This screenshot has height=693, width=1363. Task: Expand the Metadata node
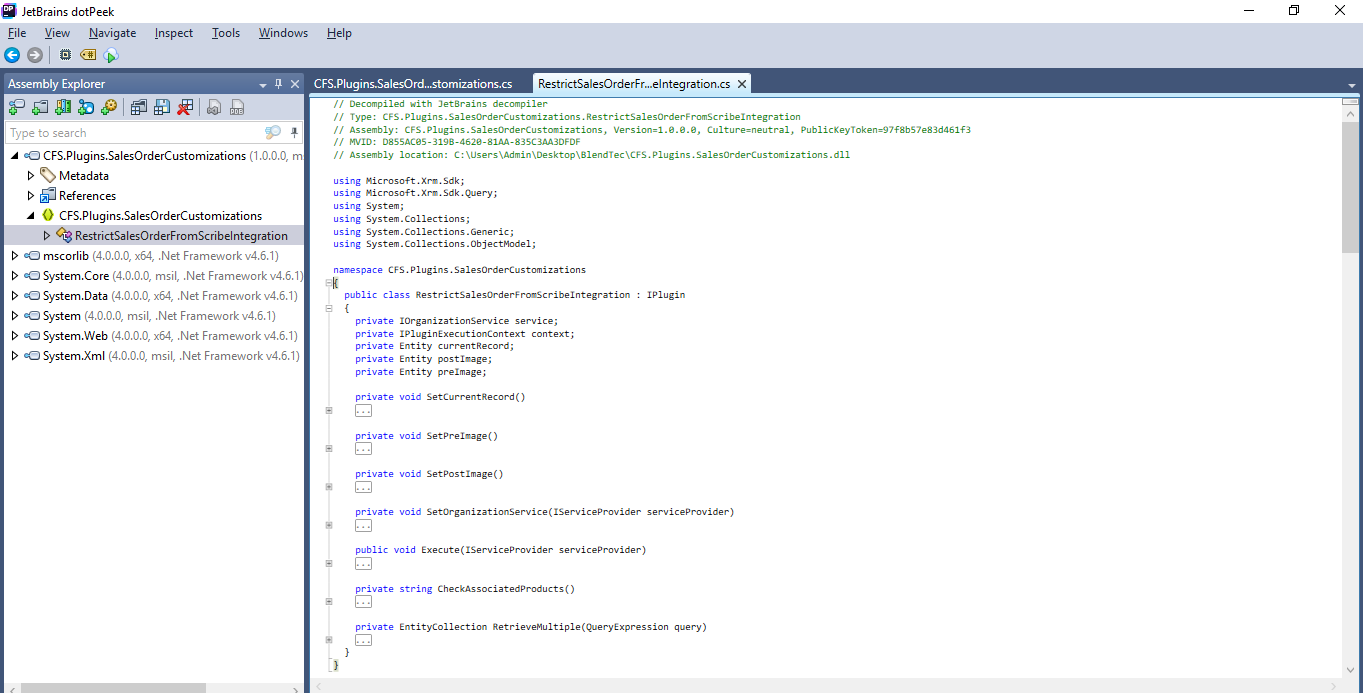(31, 176)
